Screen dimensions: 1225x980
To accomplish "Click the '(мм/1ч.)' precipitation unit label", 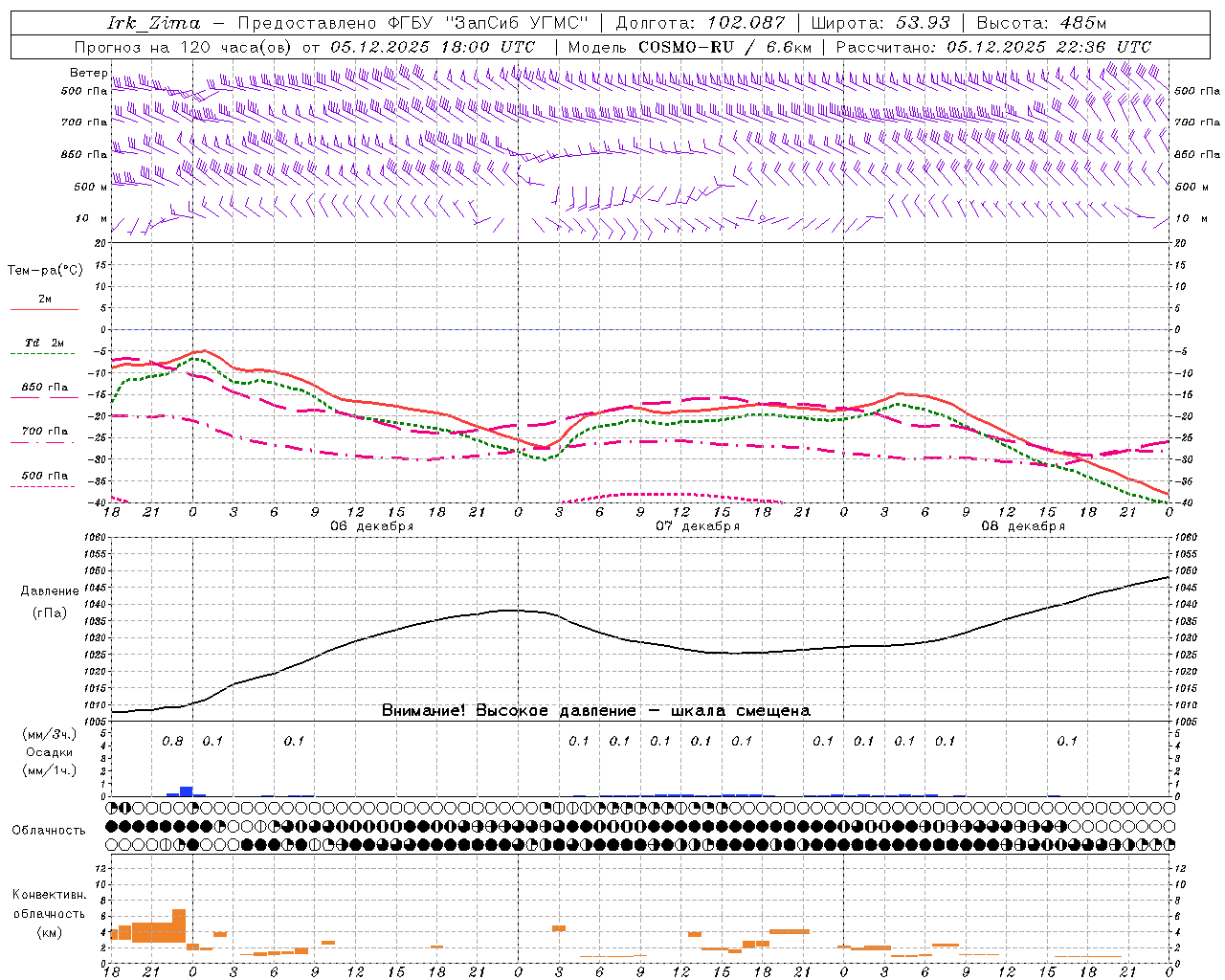I will [50, 770].
